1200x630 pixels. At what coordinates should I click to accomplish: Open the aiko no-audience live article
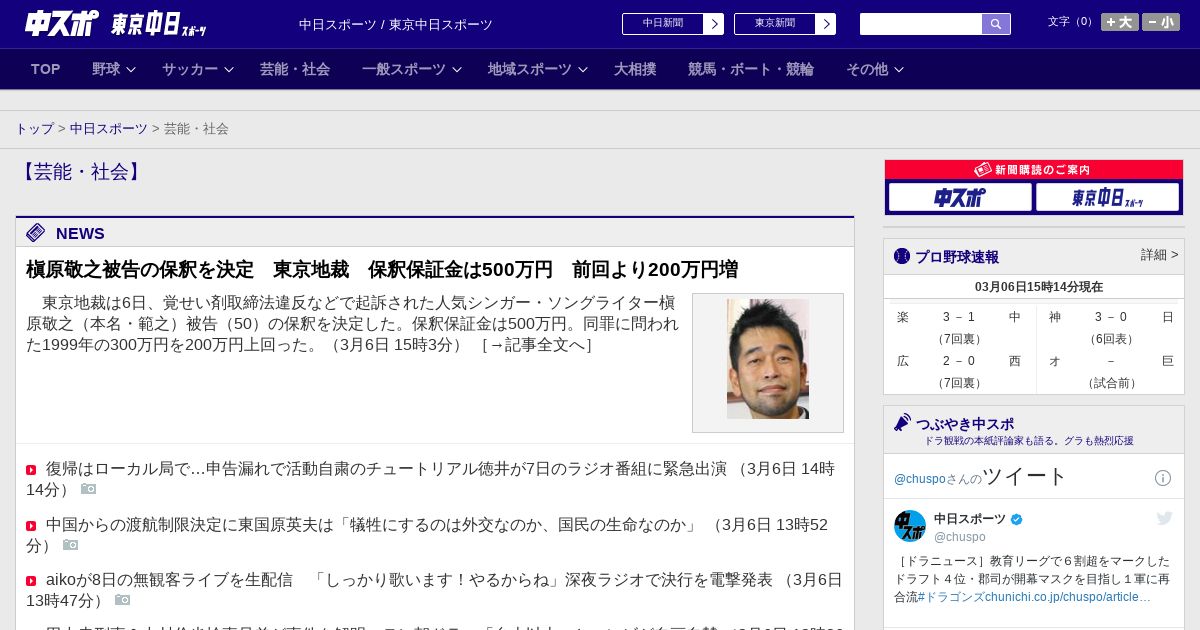click(x=434, y=590)
